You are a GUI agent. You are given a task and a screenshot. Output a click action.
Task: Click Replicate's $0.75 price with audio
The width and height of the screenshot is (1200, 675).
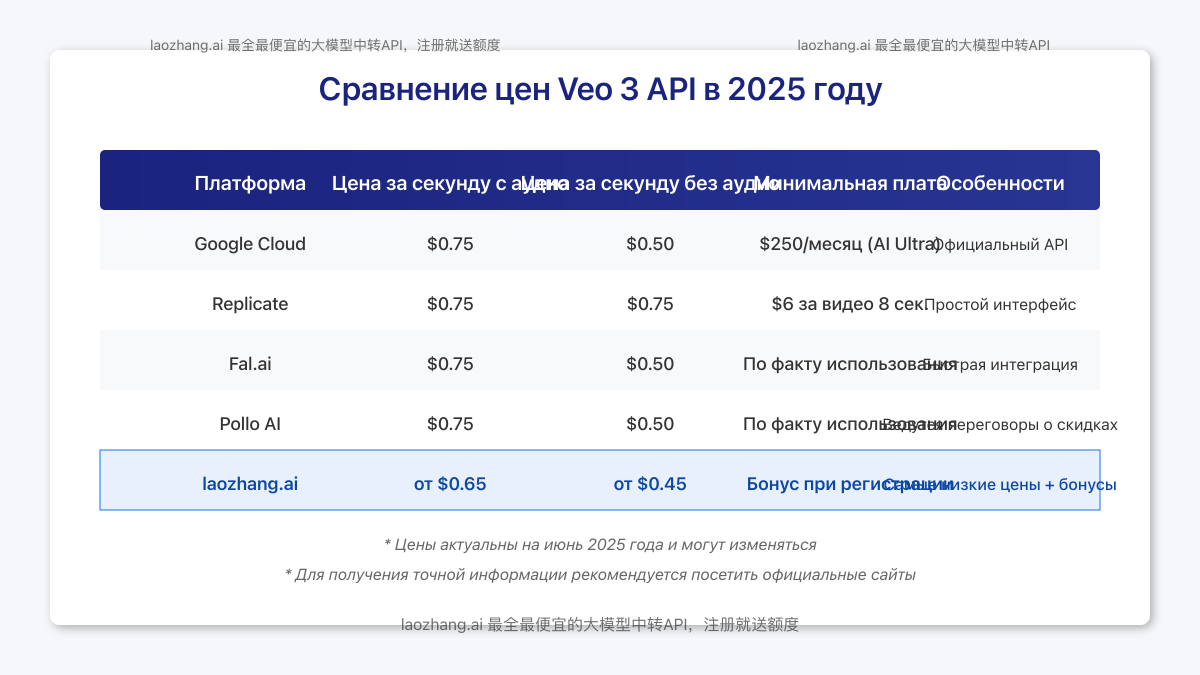coord(450,304)
